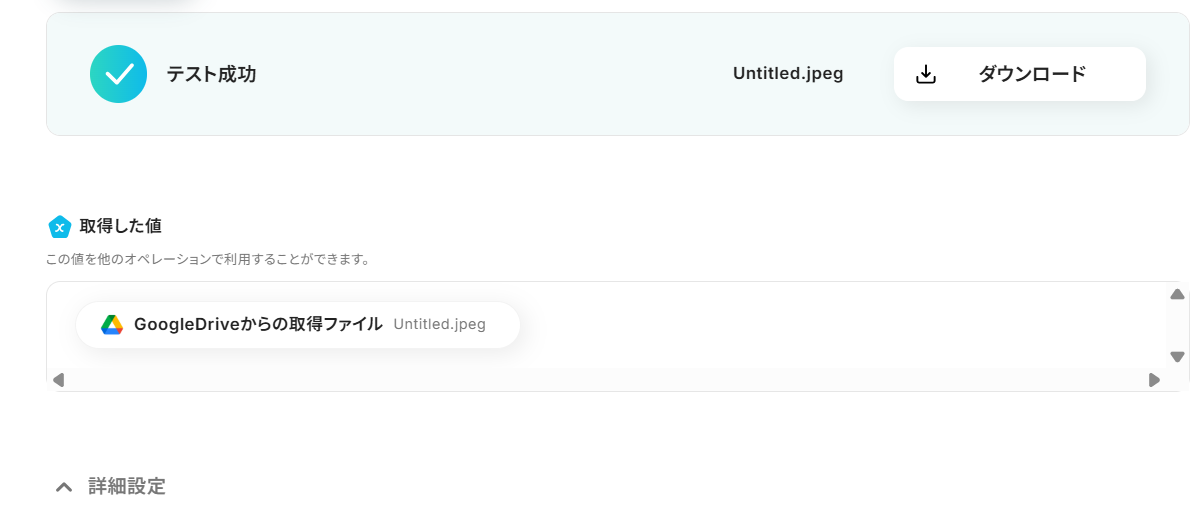Click the horizontal scrollbar track of the values box
The image size is (1193, 530).
click(x=606, y=379)
